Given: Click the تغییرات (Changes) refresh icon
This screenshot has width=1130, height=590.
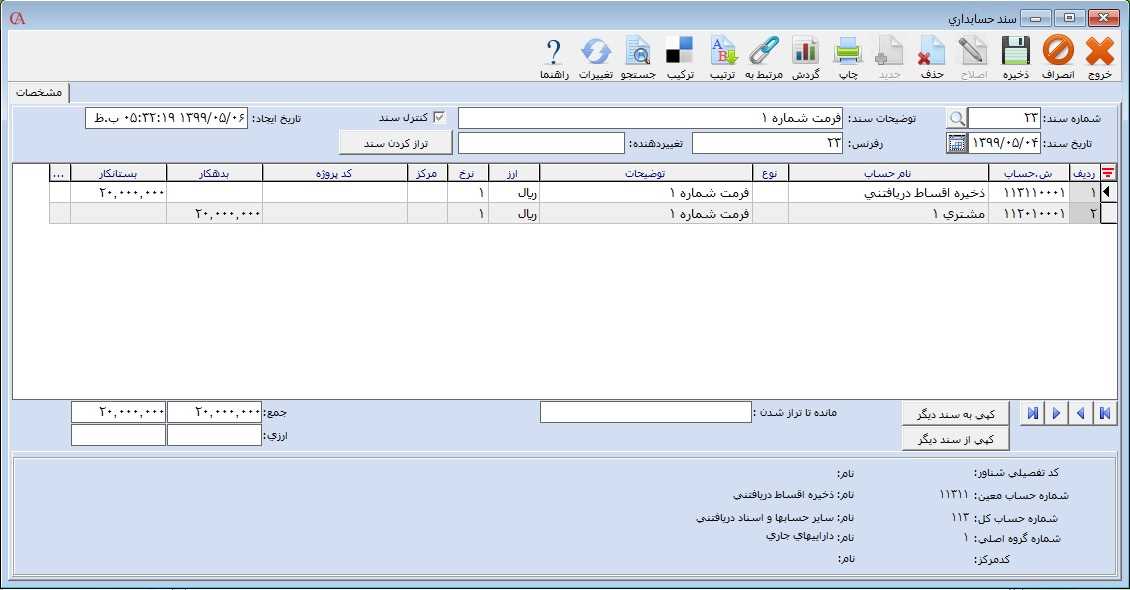Looking at the screenshot, I should pos(596,50).
